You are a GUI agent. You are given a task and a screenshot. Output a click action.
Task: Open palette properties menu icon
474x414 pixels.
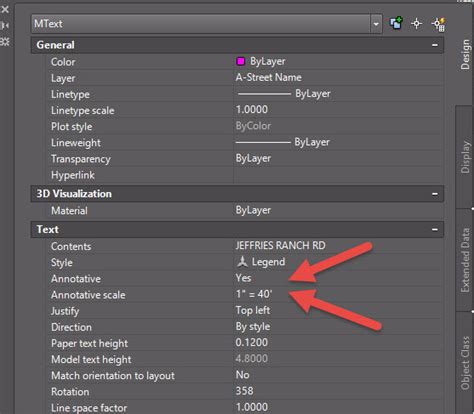5,41
